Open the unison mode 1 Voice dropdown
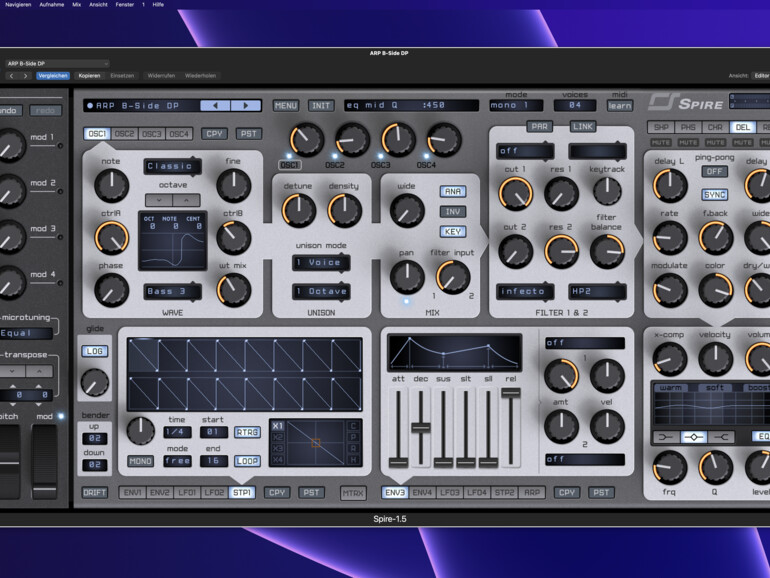Viewport: 770px width, 578px height. point(321,262)
